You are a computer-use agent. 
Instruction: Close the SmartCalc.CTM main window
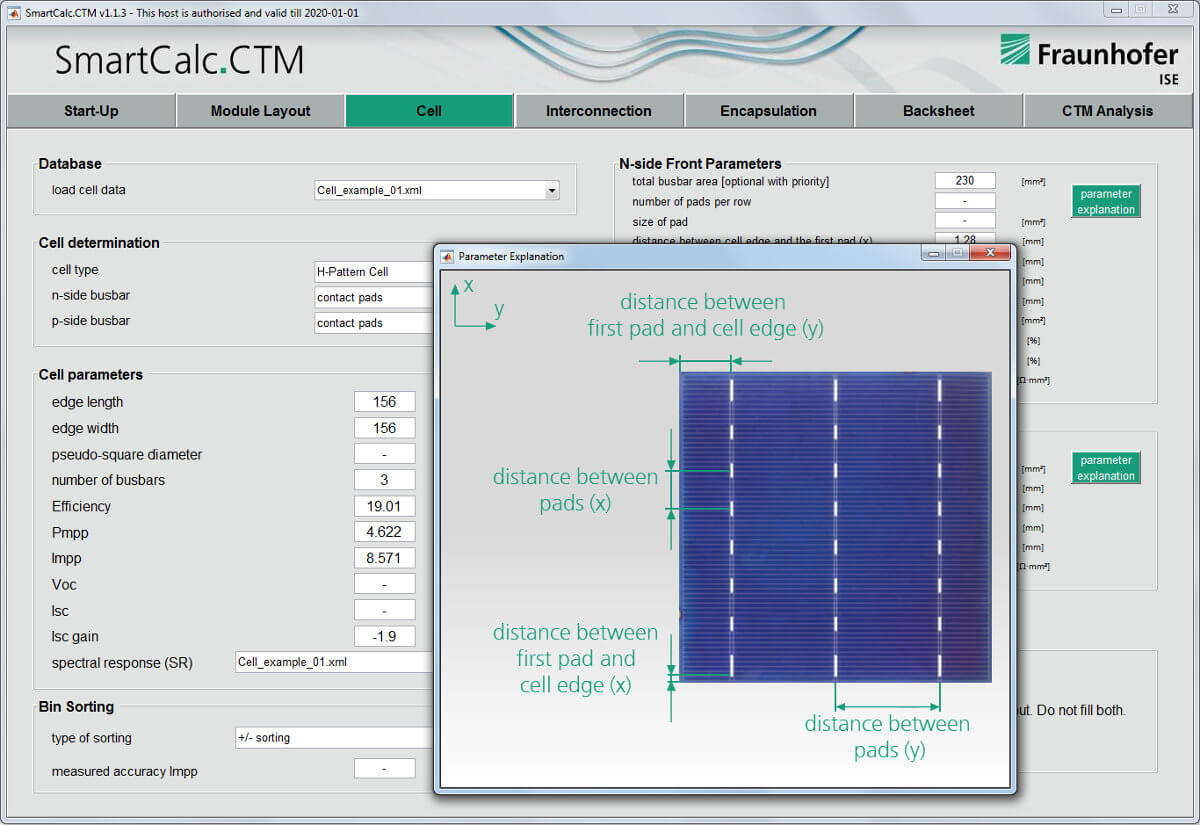[1172, 9]
